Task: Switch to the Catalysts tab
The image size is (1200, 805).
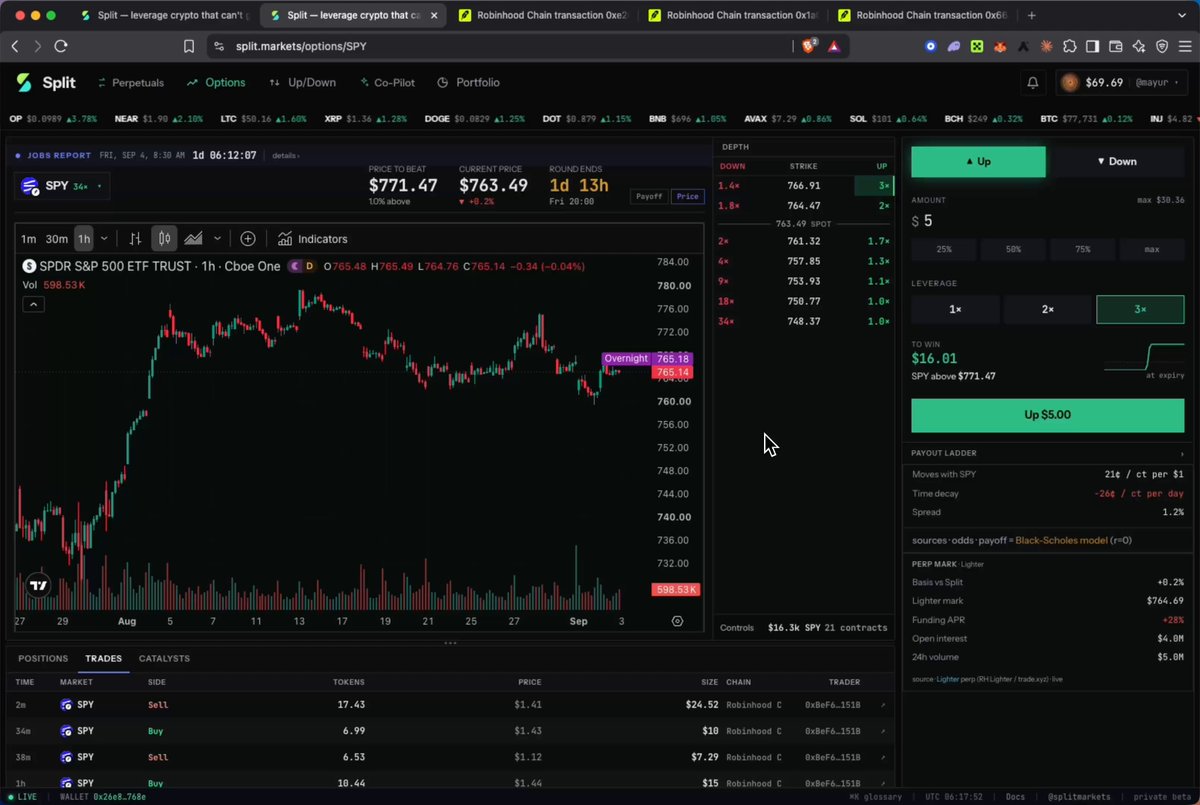Action: point(164,658)
